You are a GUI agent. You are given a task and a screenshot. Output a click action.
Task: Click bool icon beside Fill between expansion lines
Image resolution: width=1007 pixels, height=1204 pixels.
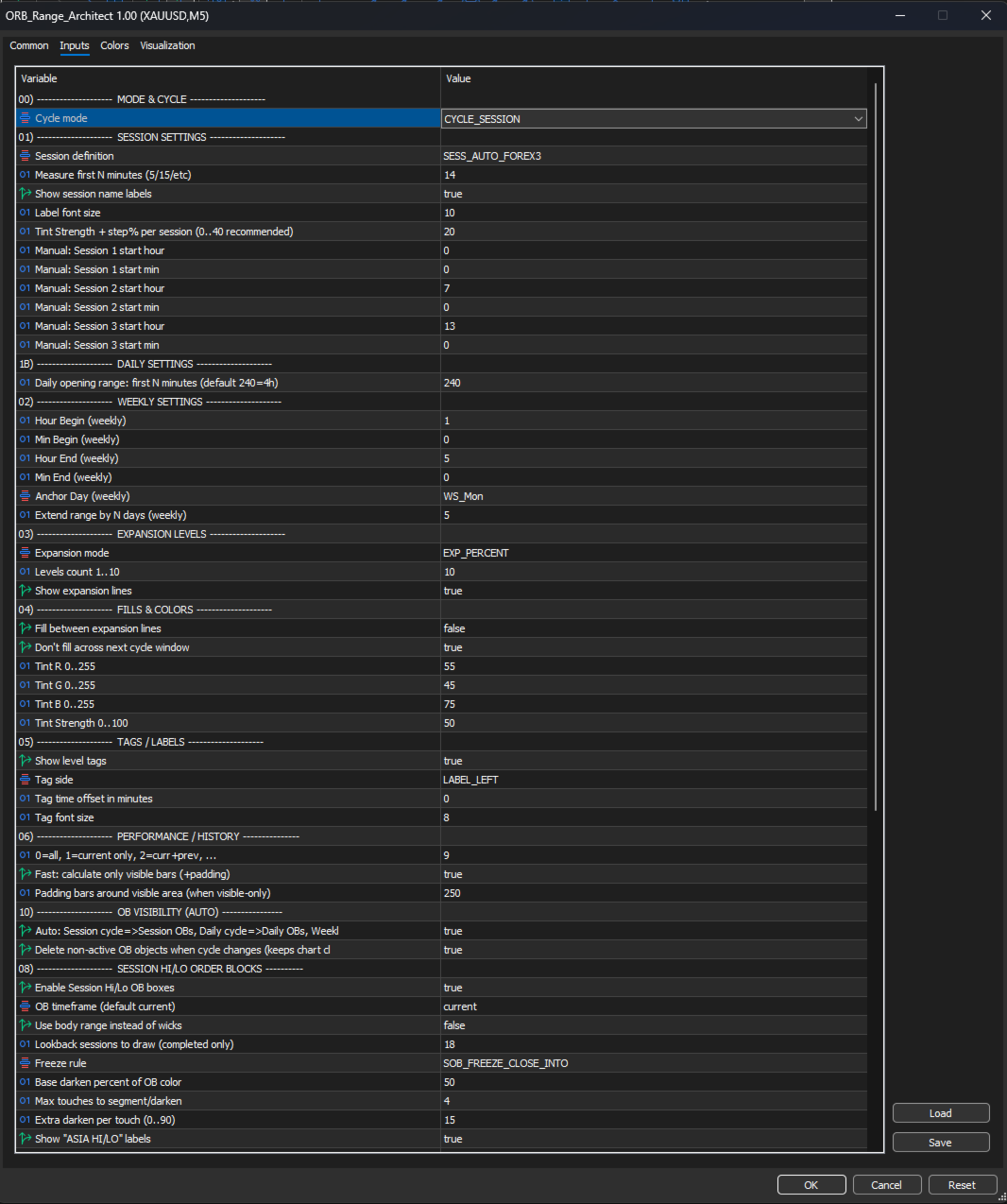point(26,628)
